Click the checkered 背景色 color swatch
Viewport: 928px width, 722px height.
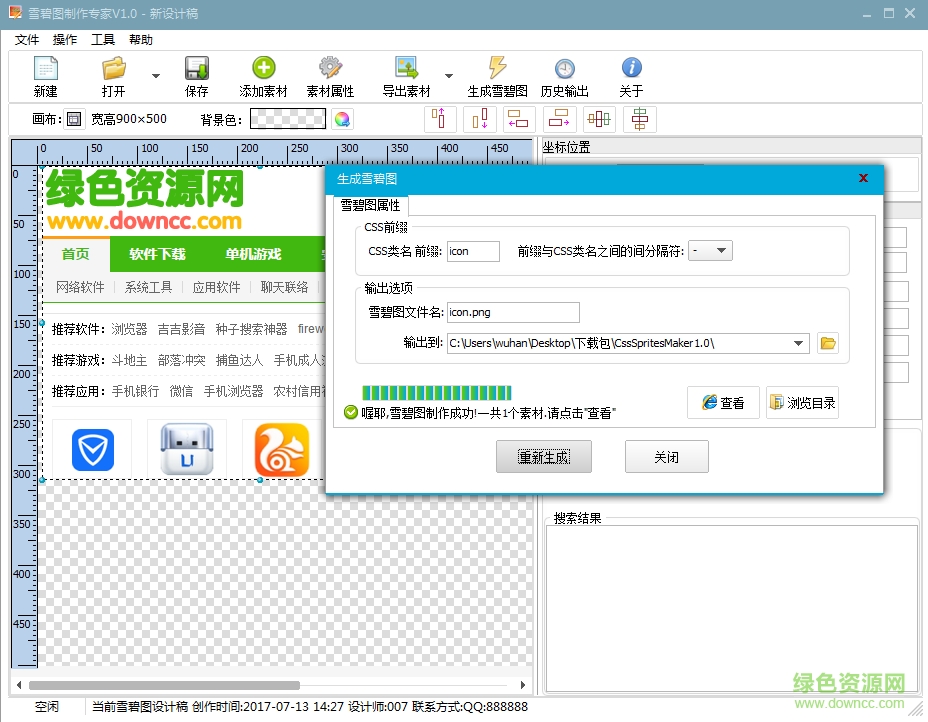click(x=287, y=119)
